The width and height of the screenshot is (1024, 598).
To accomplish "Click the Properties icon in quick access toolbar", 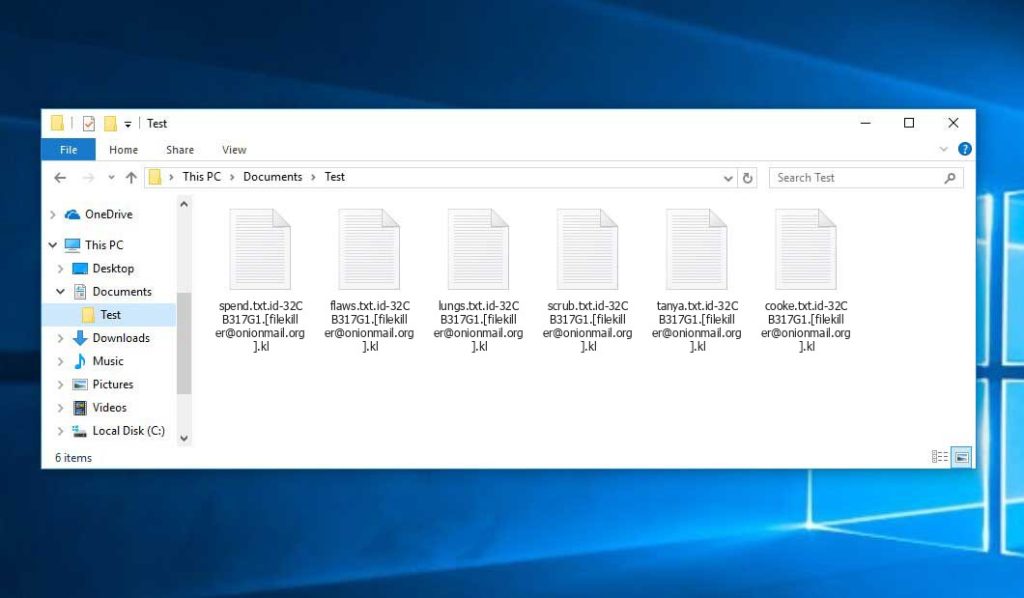I will (88, 123).
